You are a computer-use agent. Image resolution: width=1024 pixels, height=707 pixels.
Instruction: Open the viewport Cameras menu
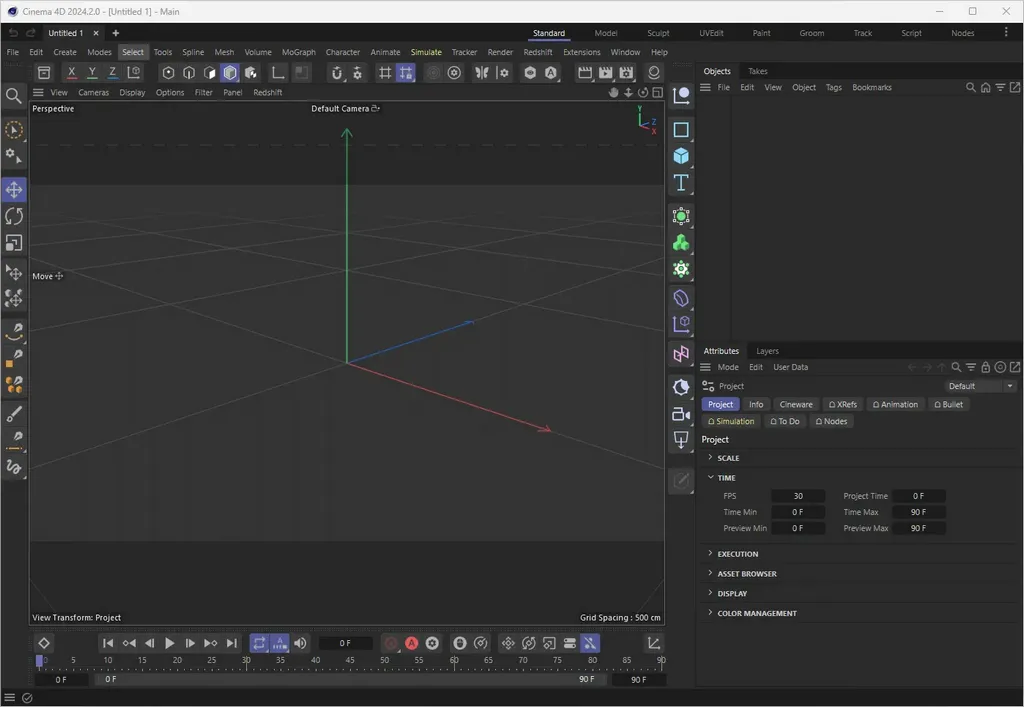(93, 93)
